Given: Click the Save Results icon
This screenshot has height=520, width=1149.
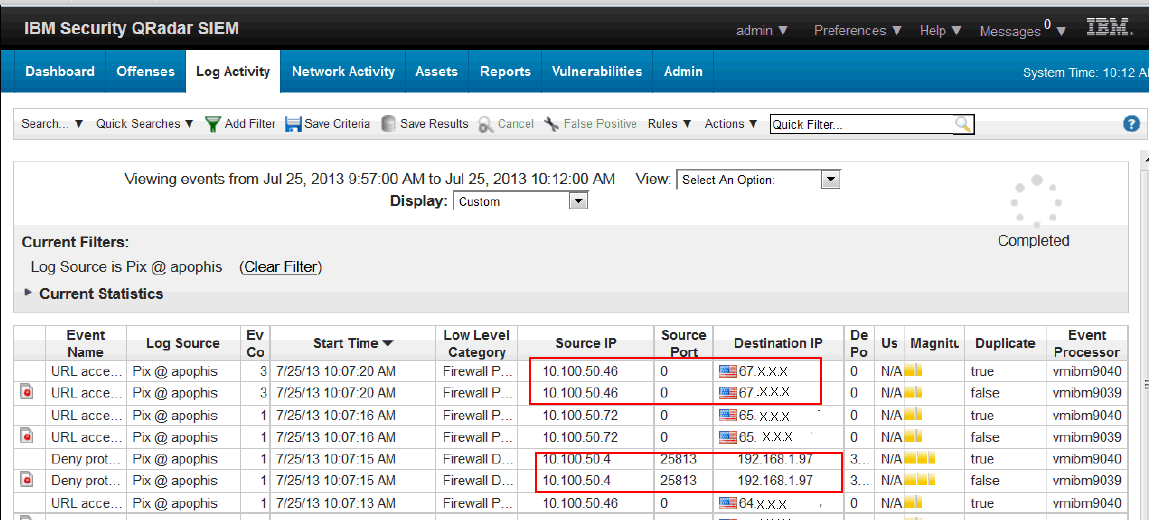Looking at the screenshot, I should point(389,124).
